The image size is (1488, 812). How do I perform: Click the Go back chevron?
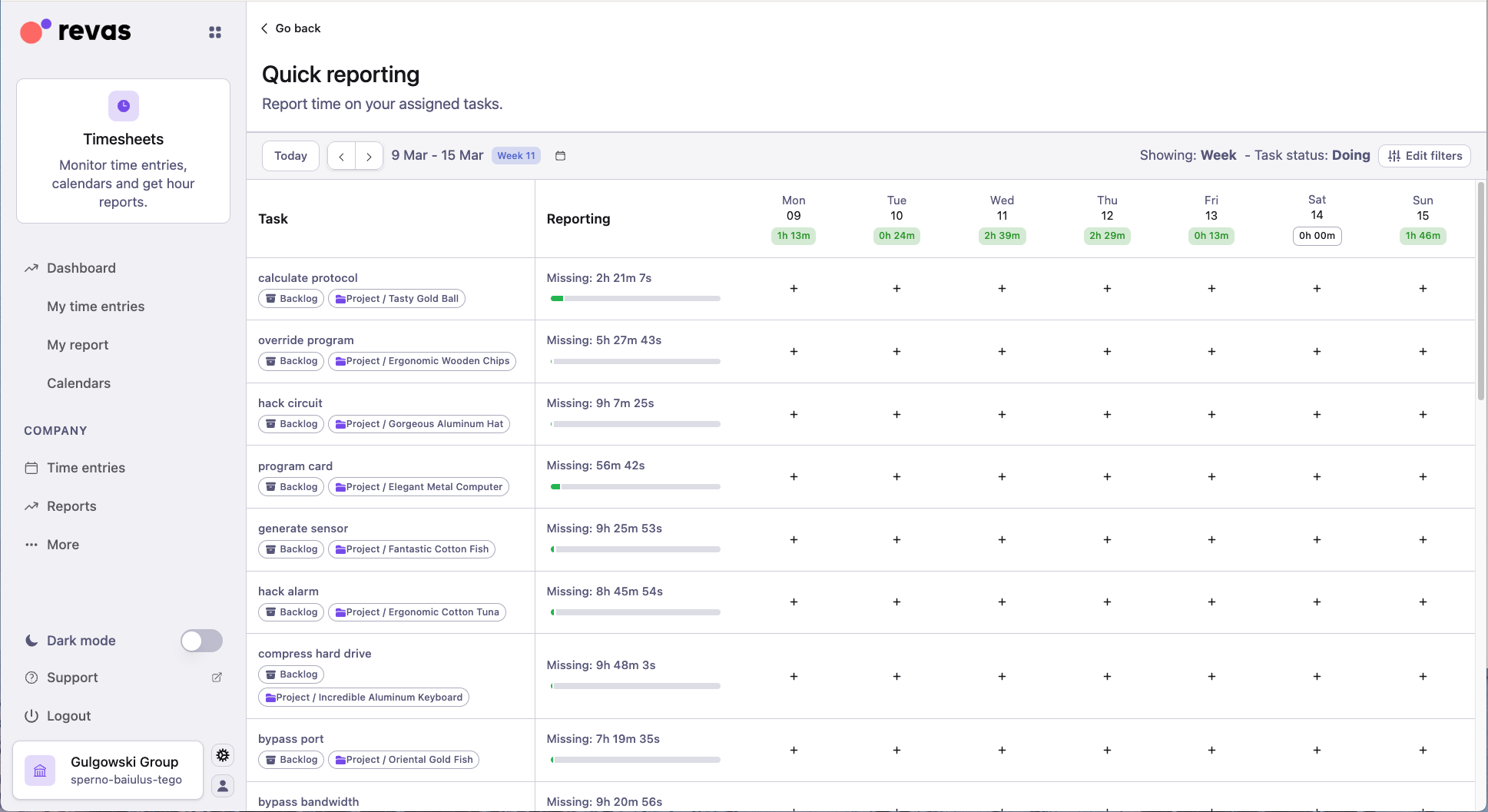[264, 28]
